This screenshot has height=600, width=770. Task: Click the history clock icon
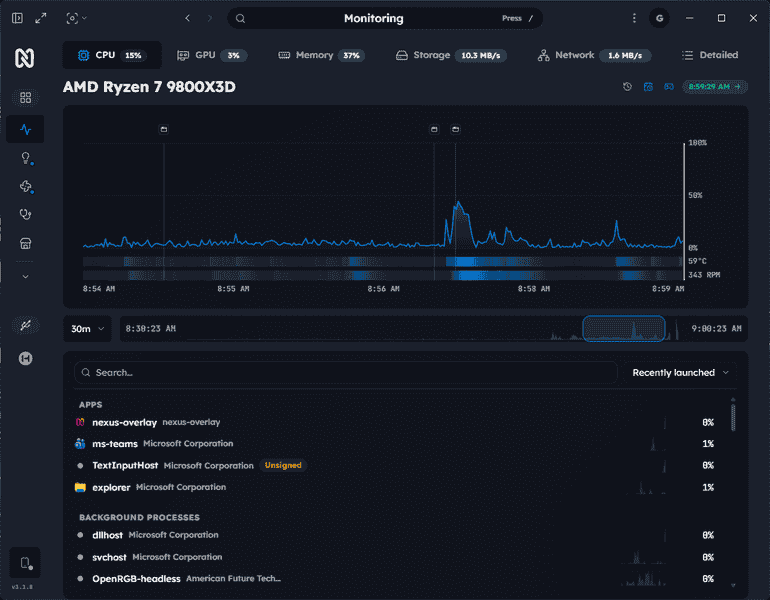(x=627, y=86)
